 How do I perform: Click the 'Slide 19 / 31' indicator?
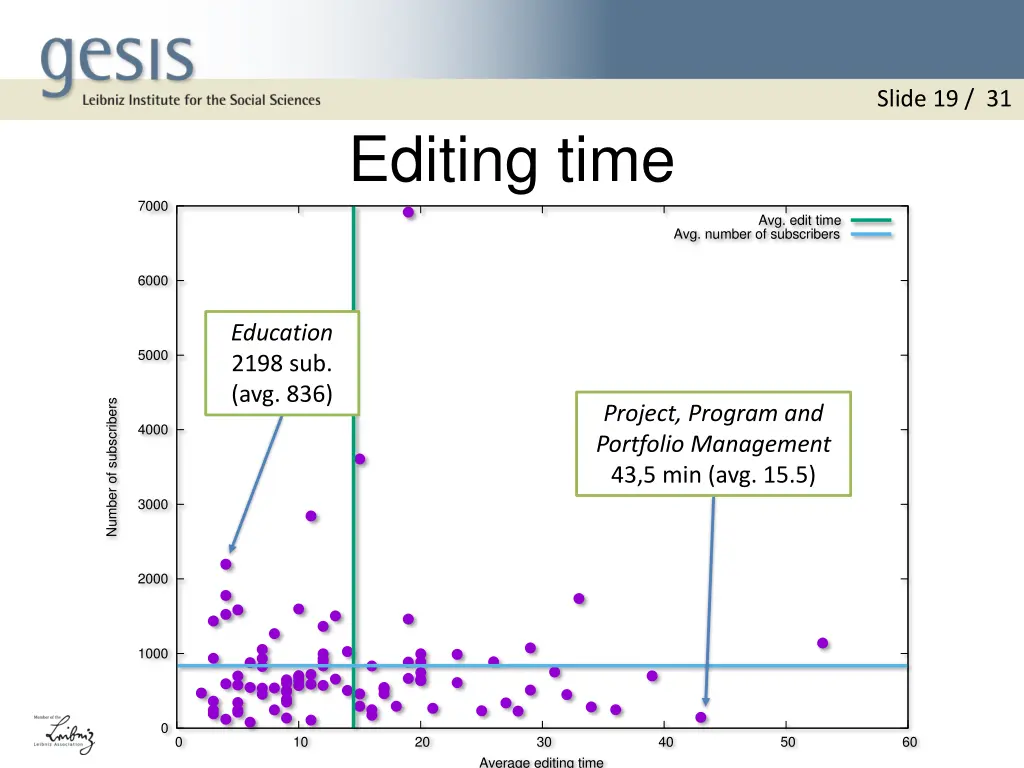coord(943,99)
